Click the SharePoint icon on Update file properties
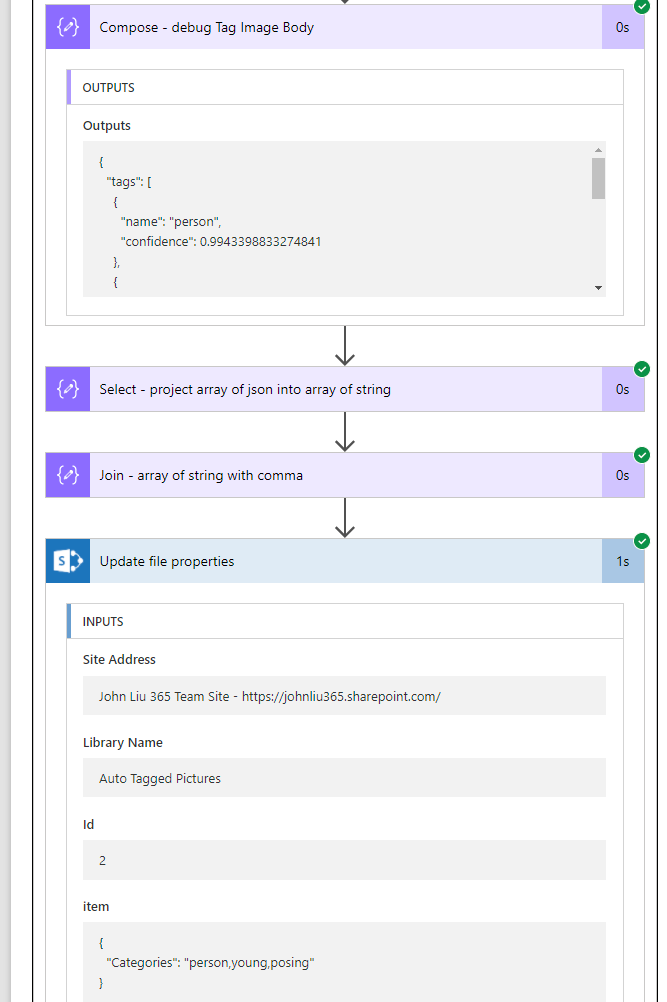This screenshot has height=1002, width=667. 68,561
